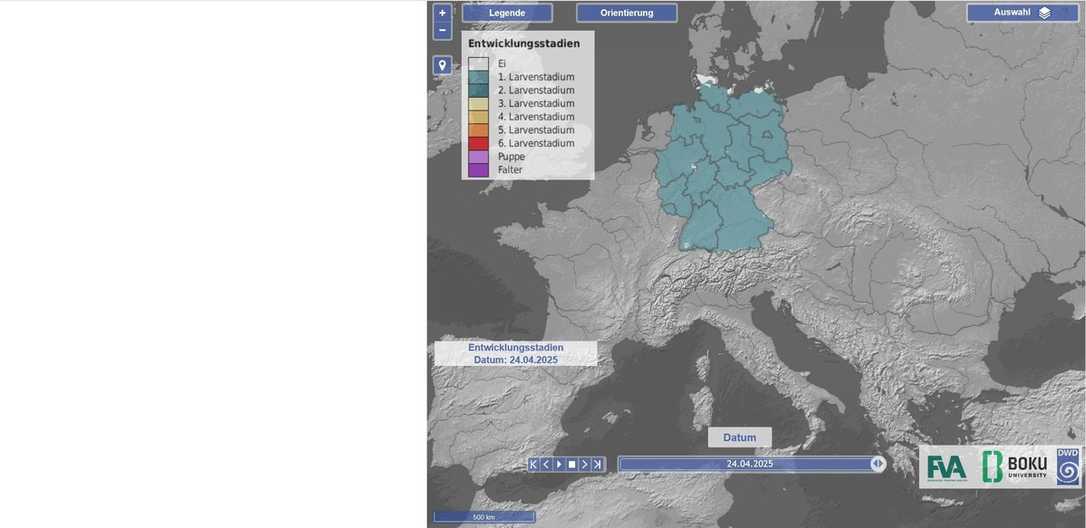
Task: Toggle the Orientierung overlay
Action: coord(626,13)
